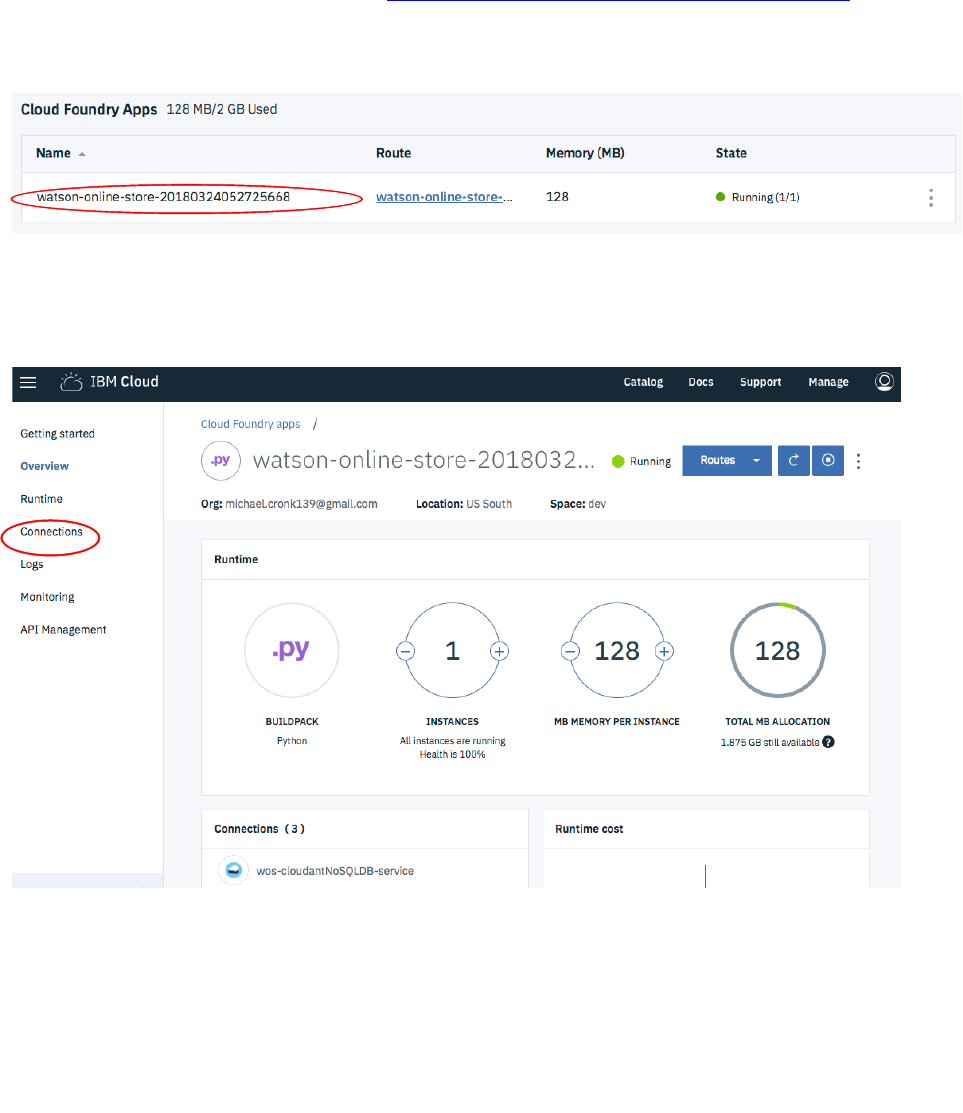The width and height of the screenshot is (963, 1113).
Task: Click the IBM Cloud logo icon
Action: (72, 382)
